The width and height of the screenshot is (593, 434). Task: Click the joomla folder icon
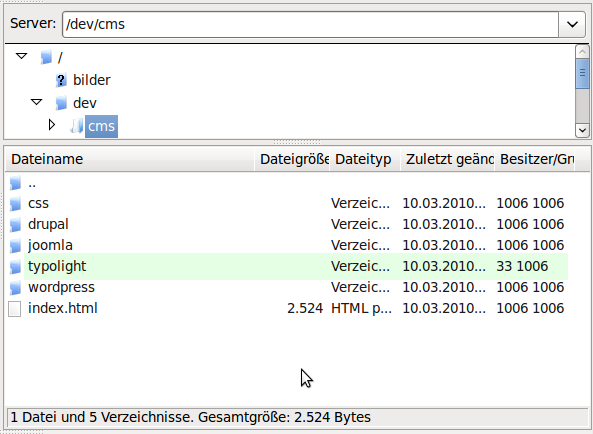tap(15, 246)
